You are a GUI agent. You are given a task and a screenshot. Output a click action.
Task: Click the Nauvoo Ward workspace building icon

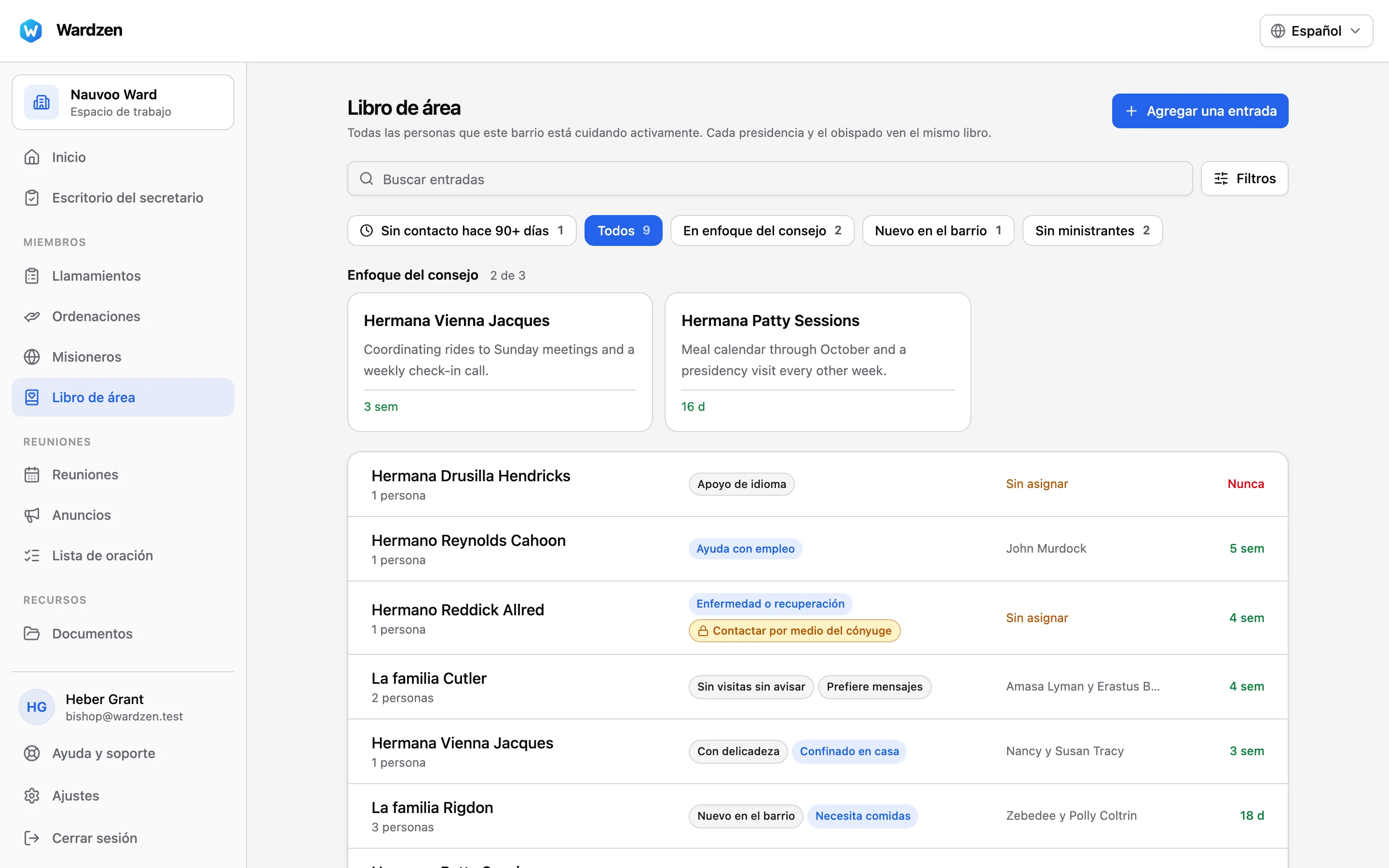[41, 102]
